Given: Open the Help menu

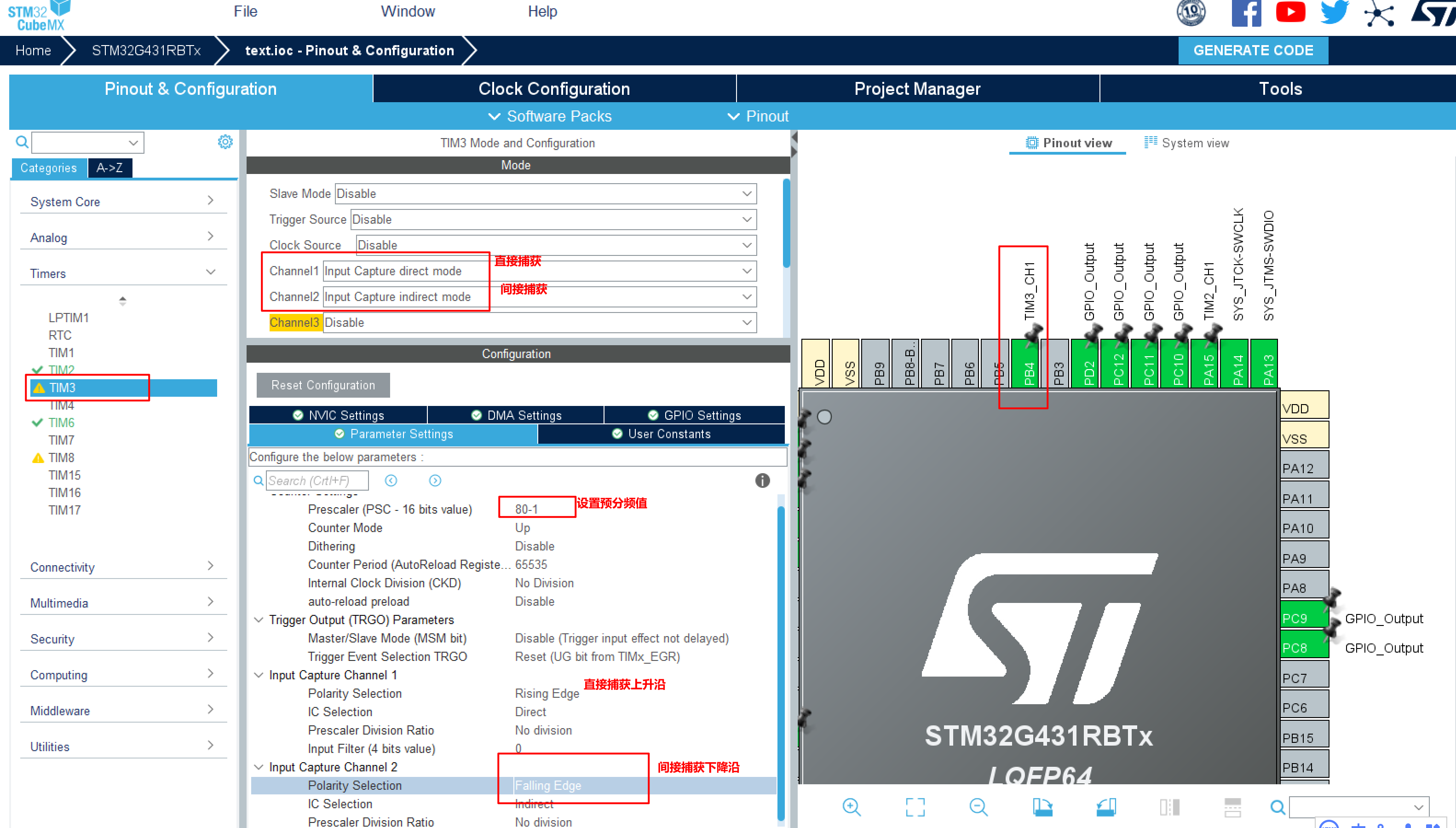Looking at the screenshot, I should point(542,12).
